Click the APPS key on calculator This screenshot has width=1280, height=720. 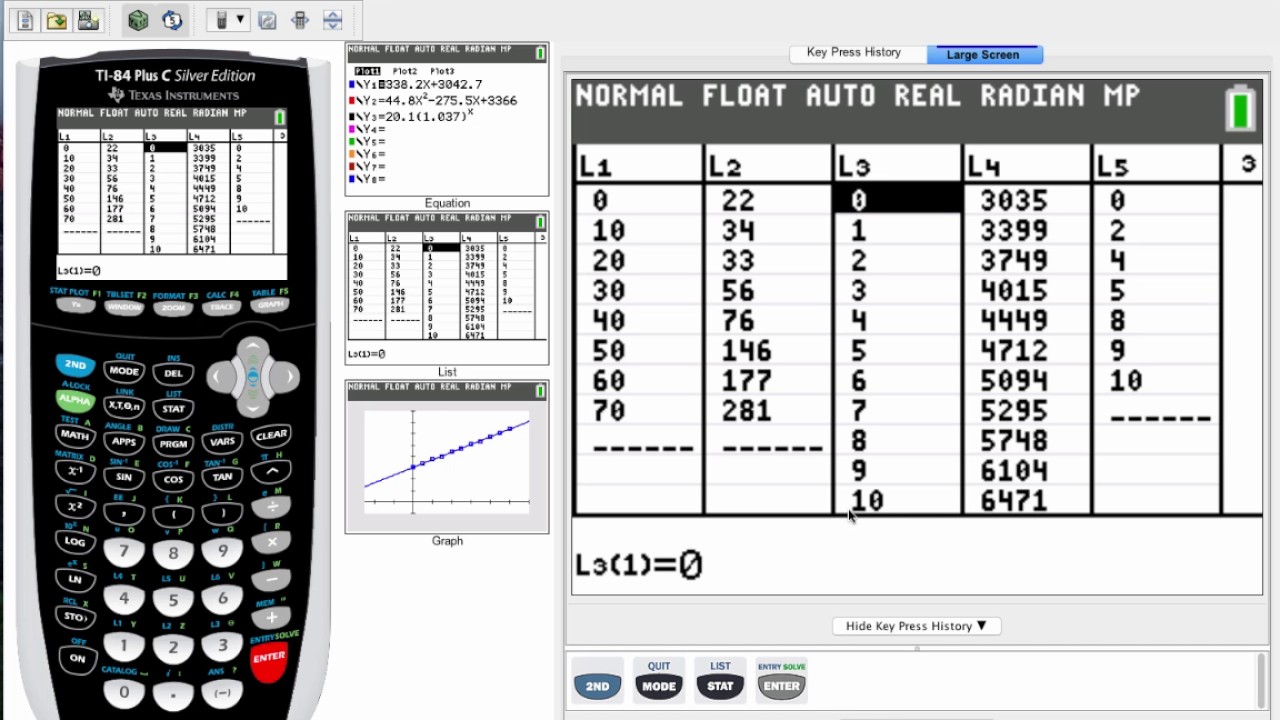(124, 441)
